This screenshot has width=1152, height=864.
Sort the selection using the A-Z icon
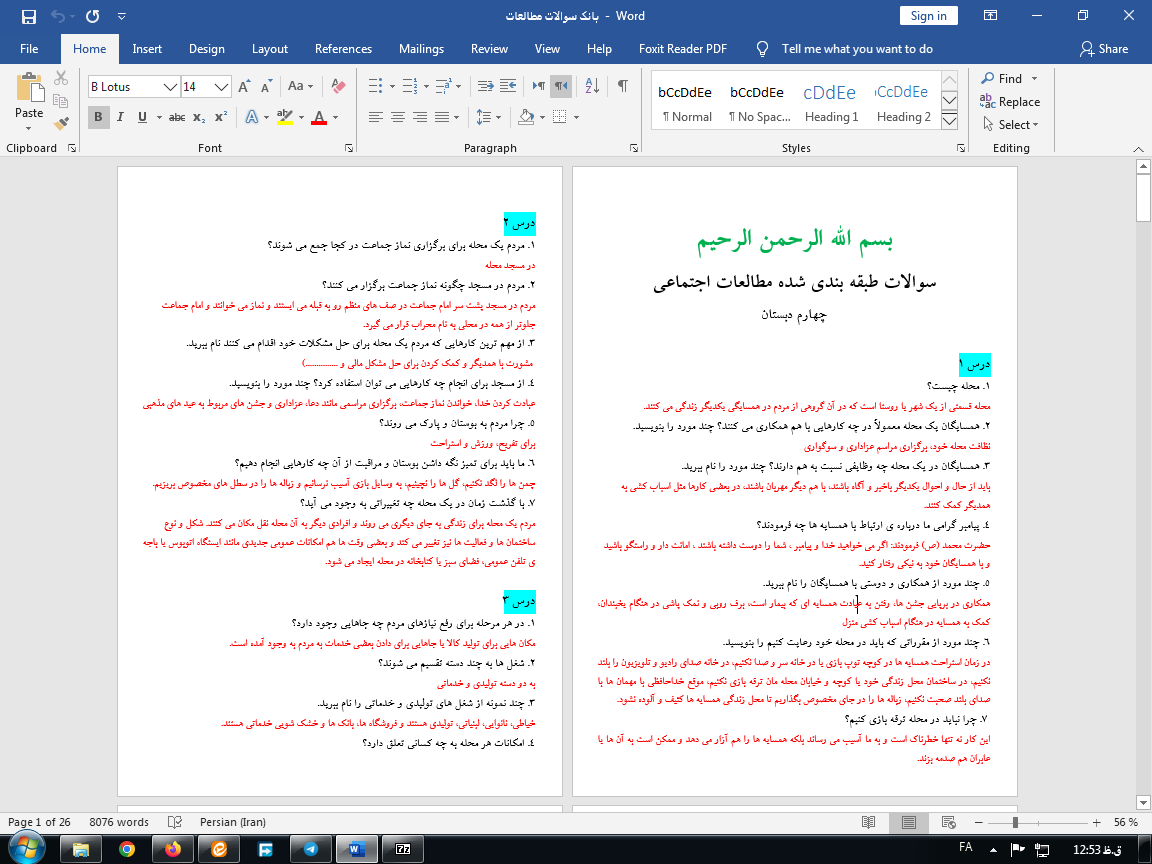[591, 87]
